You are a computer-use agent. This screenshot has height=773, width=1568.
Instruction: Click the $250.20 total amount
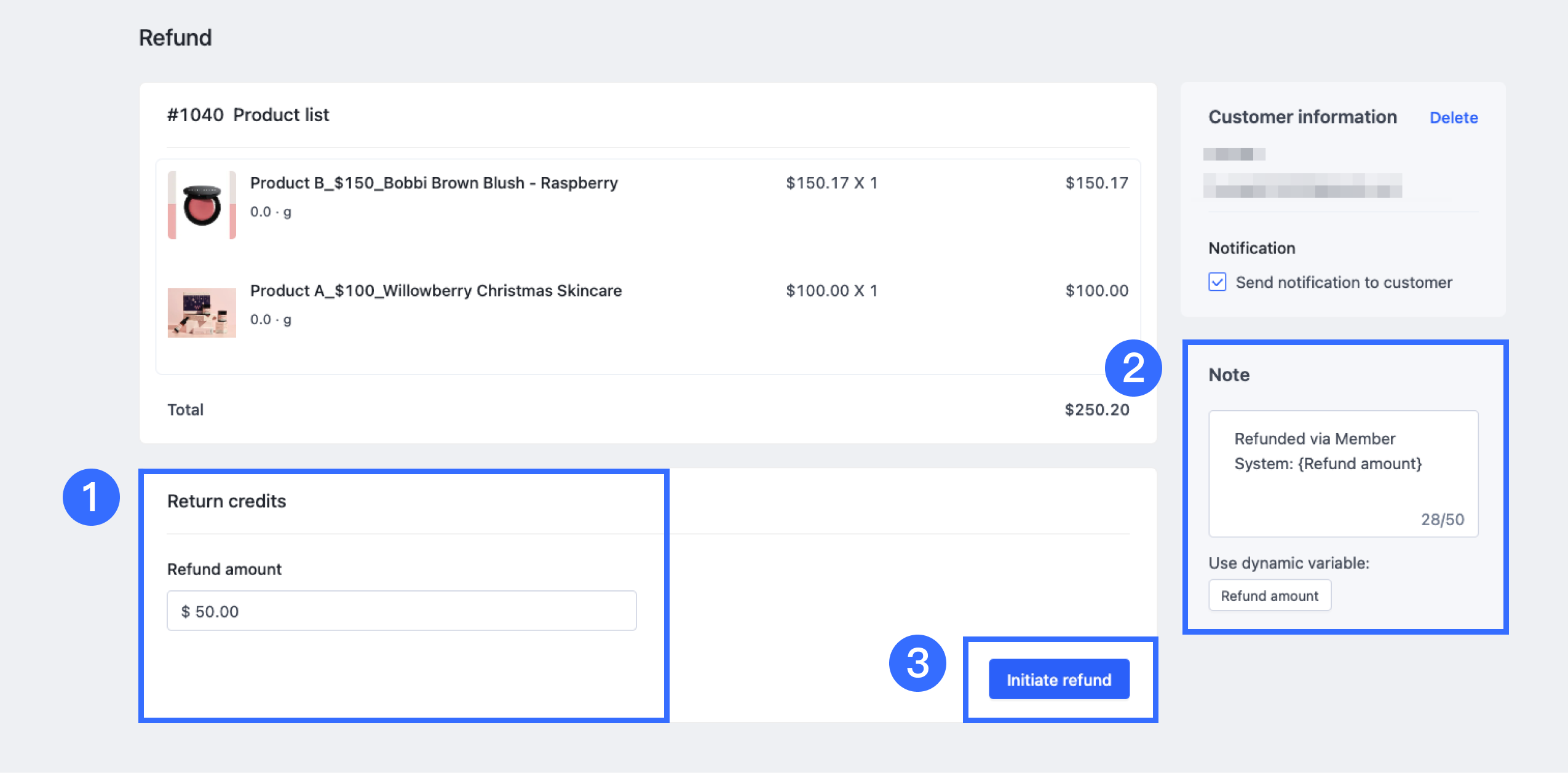tap(1096, 410)
